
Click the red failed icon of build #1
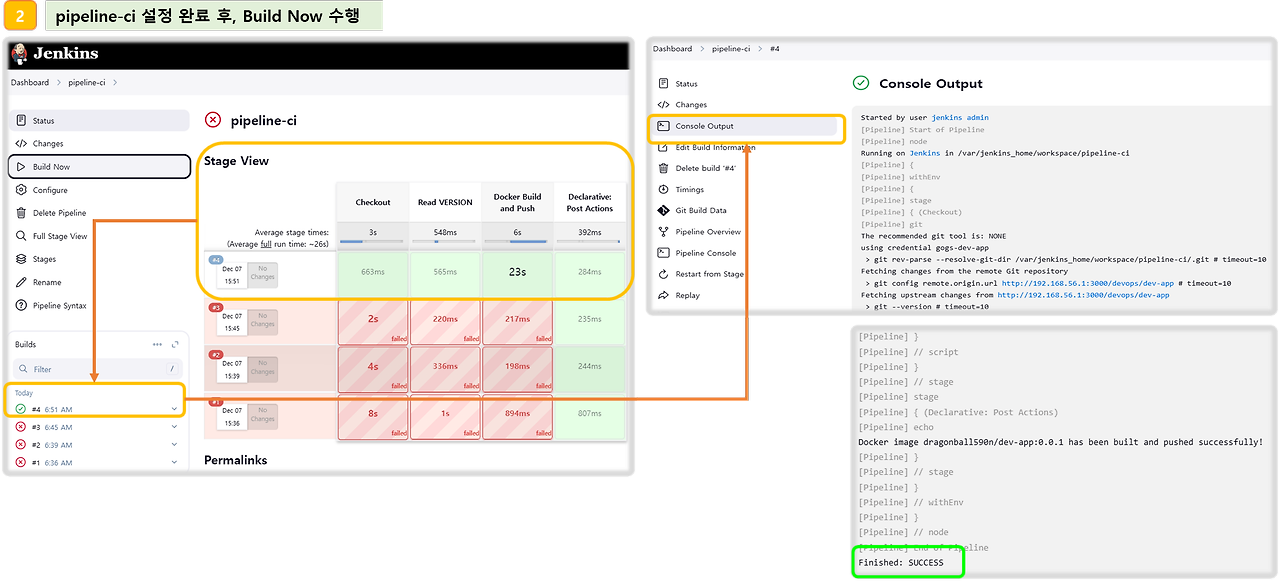coord(21,463)
